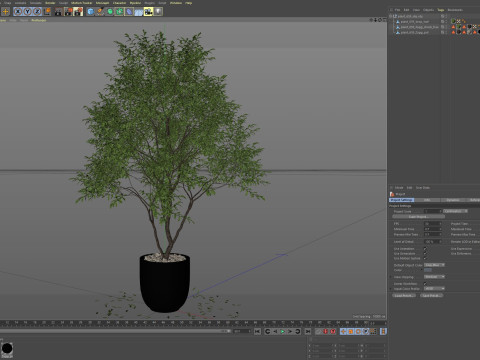Viewport: 480px width, 360px height.
Task: Click the Load Preset button
Action: click(x=404, y=296)
